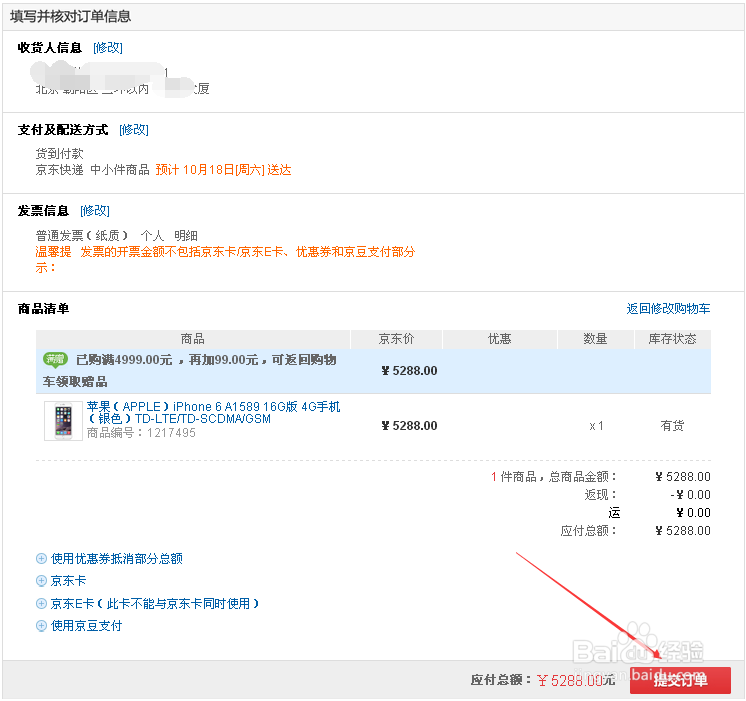Image resolution: width=746 pixels, height=701 pixels.
Task: Click the iPhone 6 product thumbnail image
Action: (63, 421)
